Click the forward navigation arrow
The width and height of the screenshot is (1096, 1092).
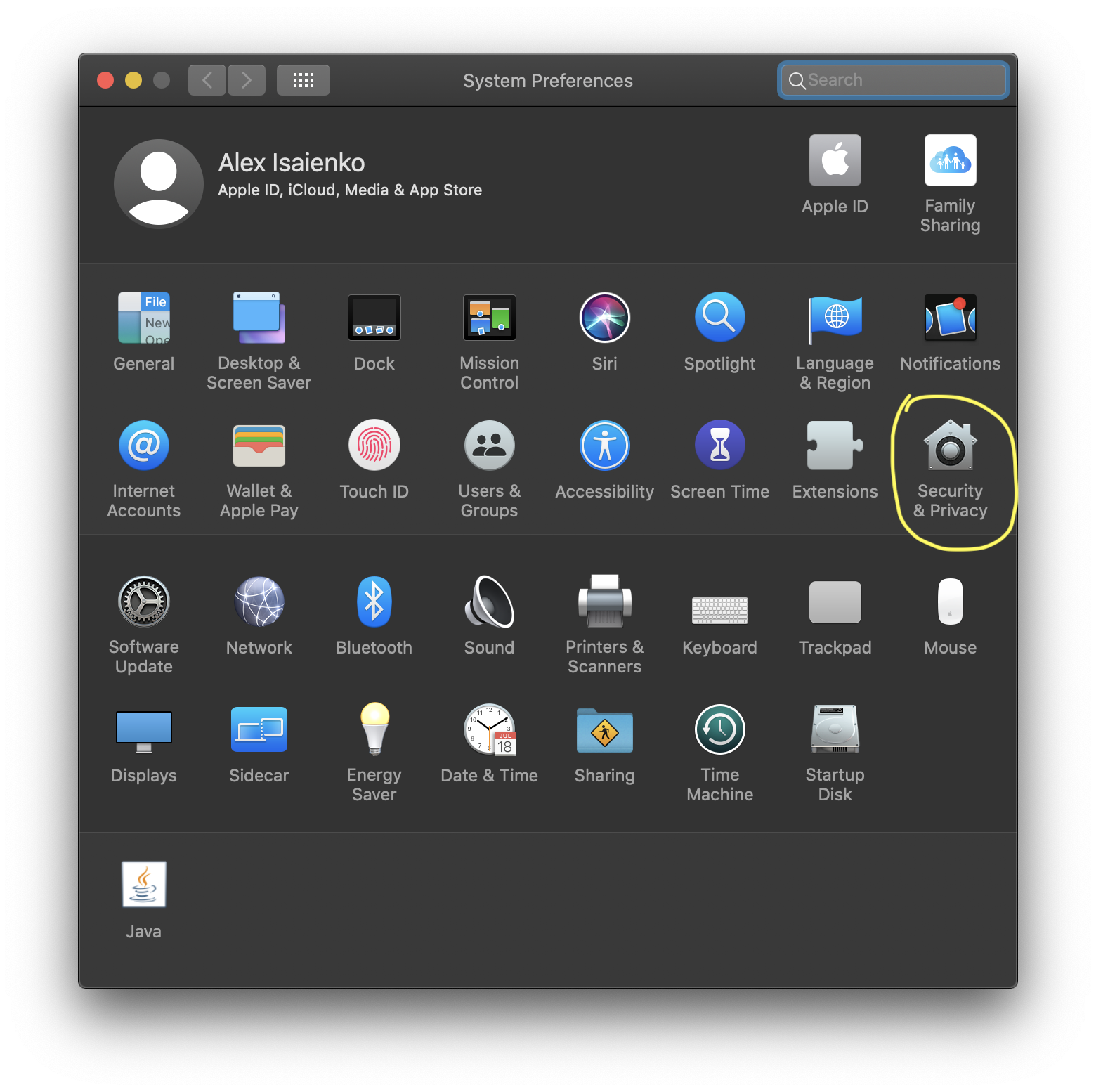pos(247,80)
